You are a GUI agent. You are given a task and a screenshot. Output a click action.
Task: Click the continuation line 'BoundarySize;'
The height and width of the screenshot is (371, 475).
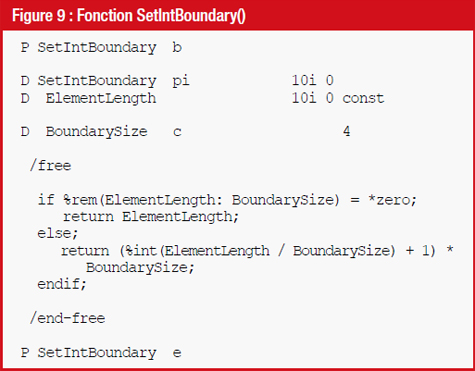pos(140,268)
